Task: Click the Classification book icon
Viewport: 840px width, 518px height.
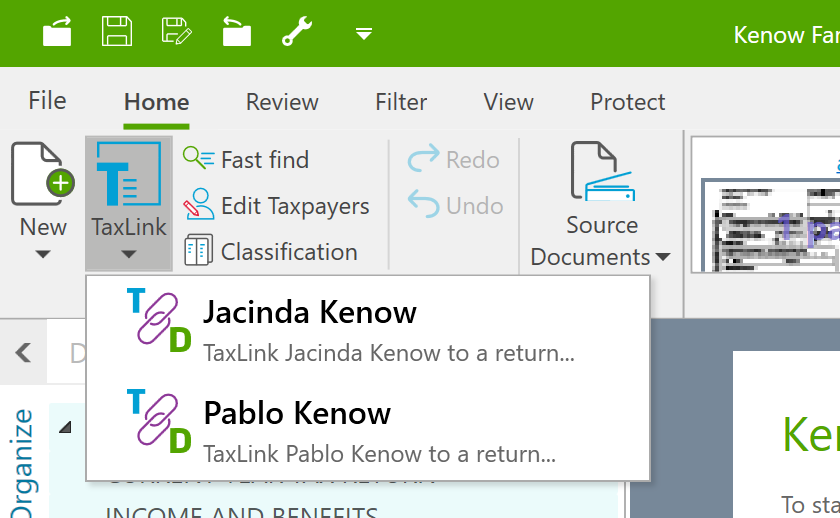Action: 198,250
